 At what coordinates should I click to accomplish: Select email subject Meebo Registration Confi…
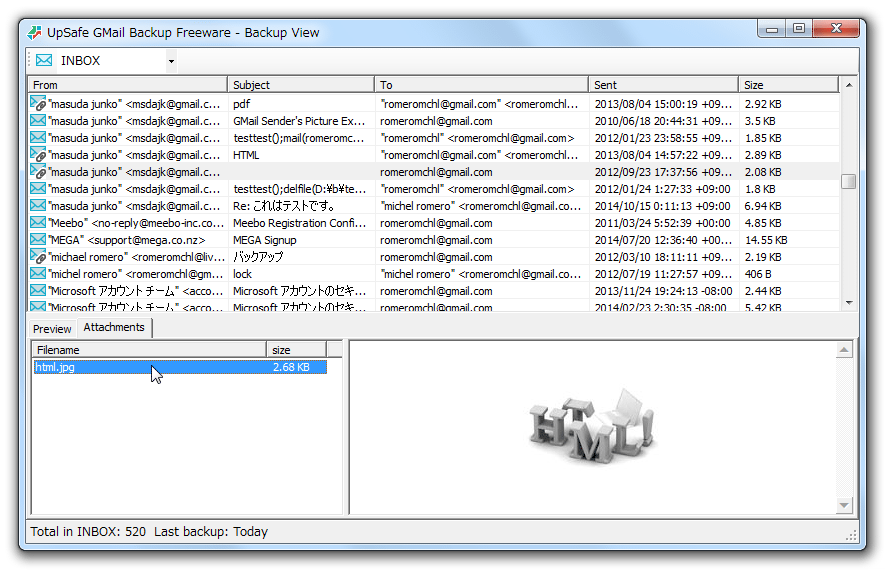tap(299, 223)
